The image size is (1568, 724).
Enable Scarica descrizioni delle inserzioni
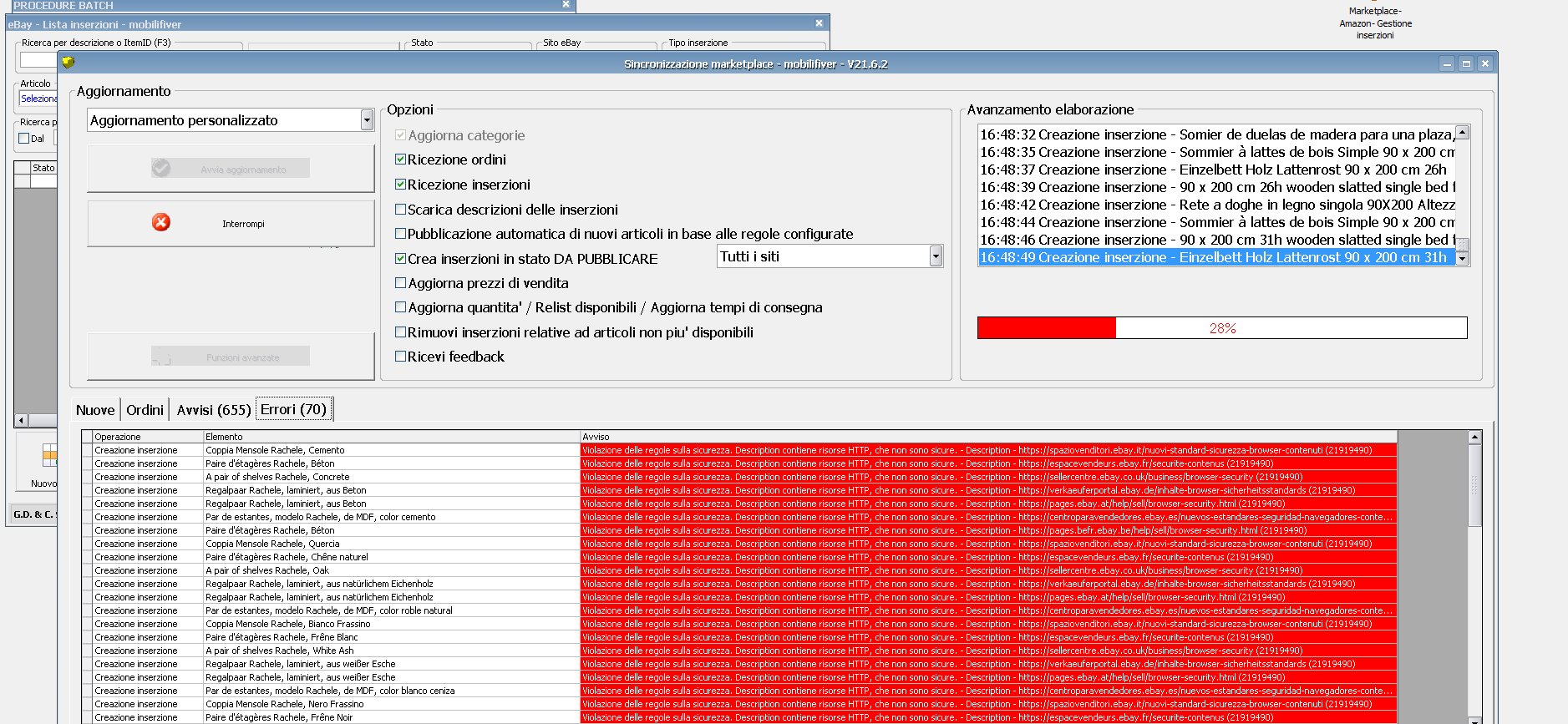[x=400, y=210]
